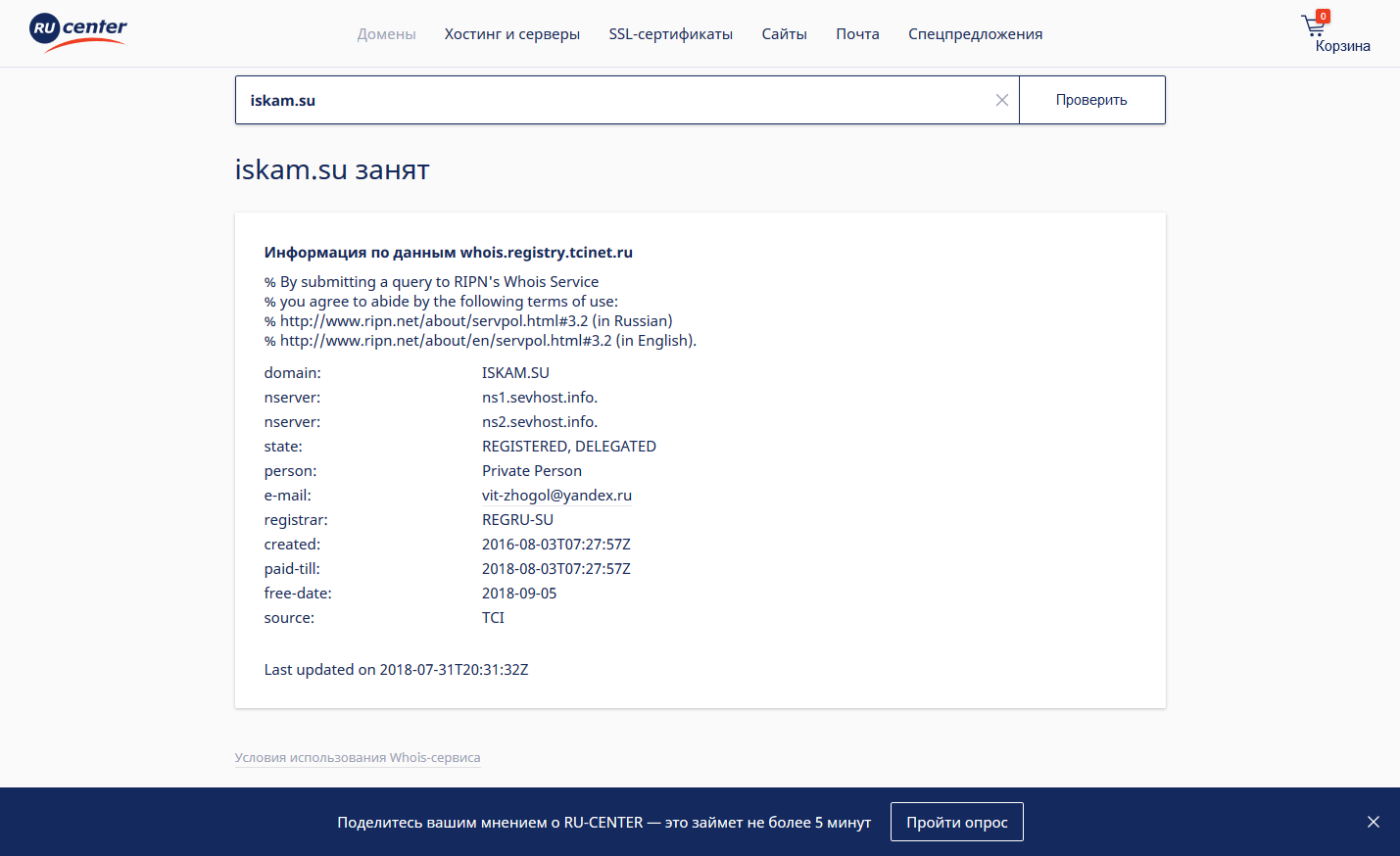Click the 'e-mail:' field label
The height and width of the screenshot is (856, 1400).
pyautogui.click(x=288, y=496)
